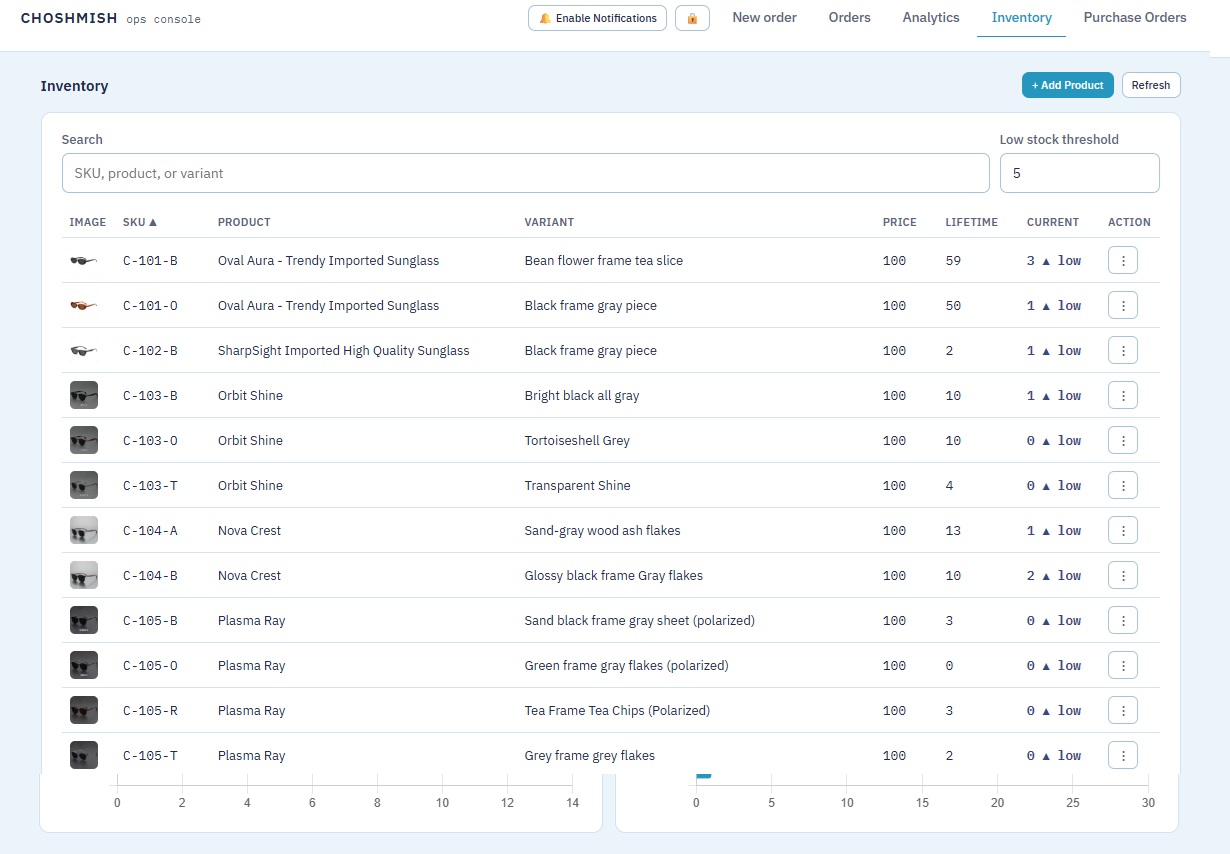Click the Add Product button
The width and height of the screenshot is (1230, 854).
pyautogui.click(x=1067, y=85)
